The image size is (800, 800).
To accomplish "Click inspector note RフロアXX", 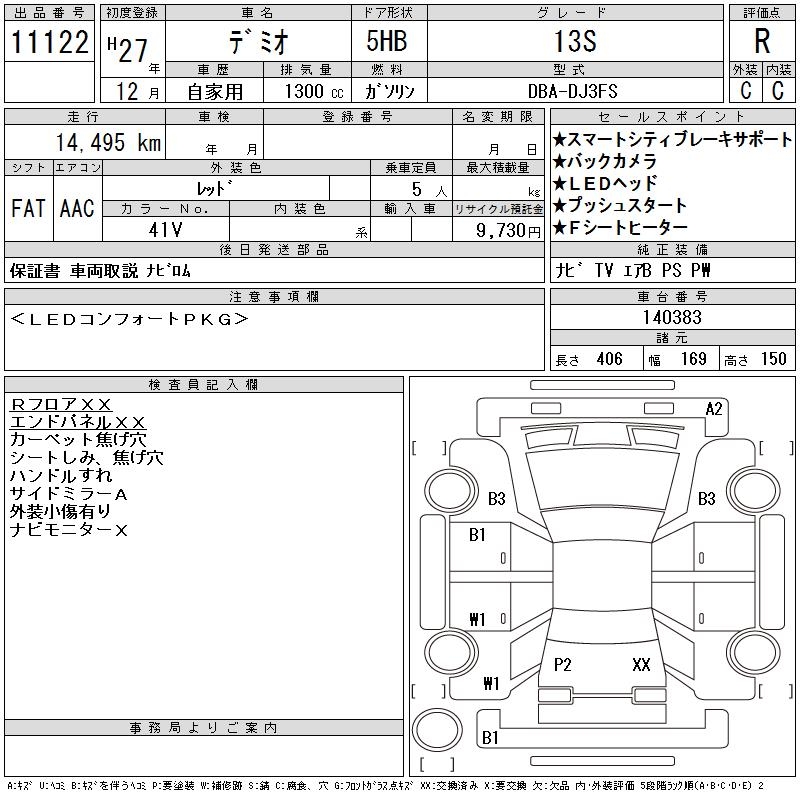I will click(x=61, y=405).
